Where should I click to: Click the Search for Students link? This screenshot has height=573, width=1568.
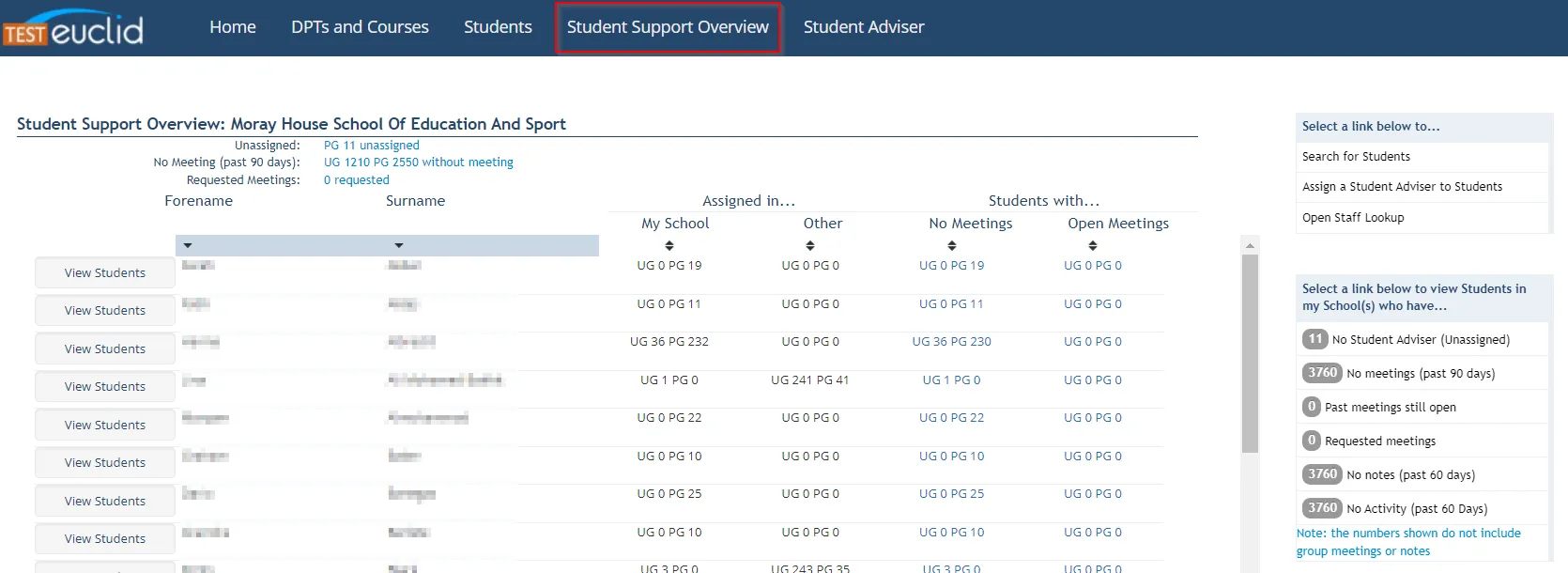point(1356,157)
